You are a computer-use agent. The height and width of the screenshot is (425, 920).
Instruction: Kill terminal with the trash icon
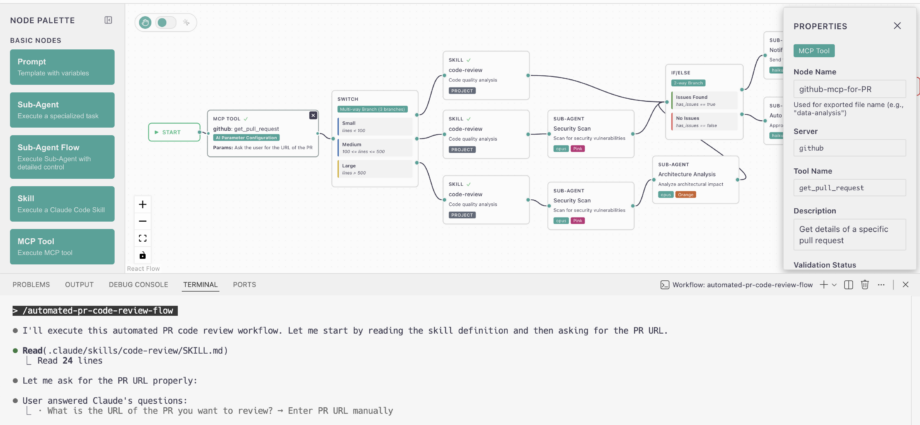coord(864,285)
